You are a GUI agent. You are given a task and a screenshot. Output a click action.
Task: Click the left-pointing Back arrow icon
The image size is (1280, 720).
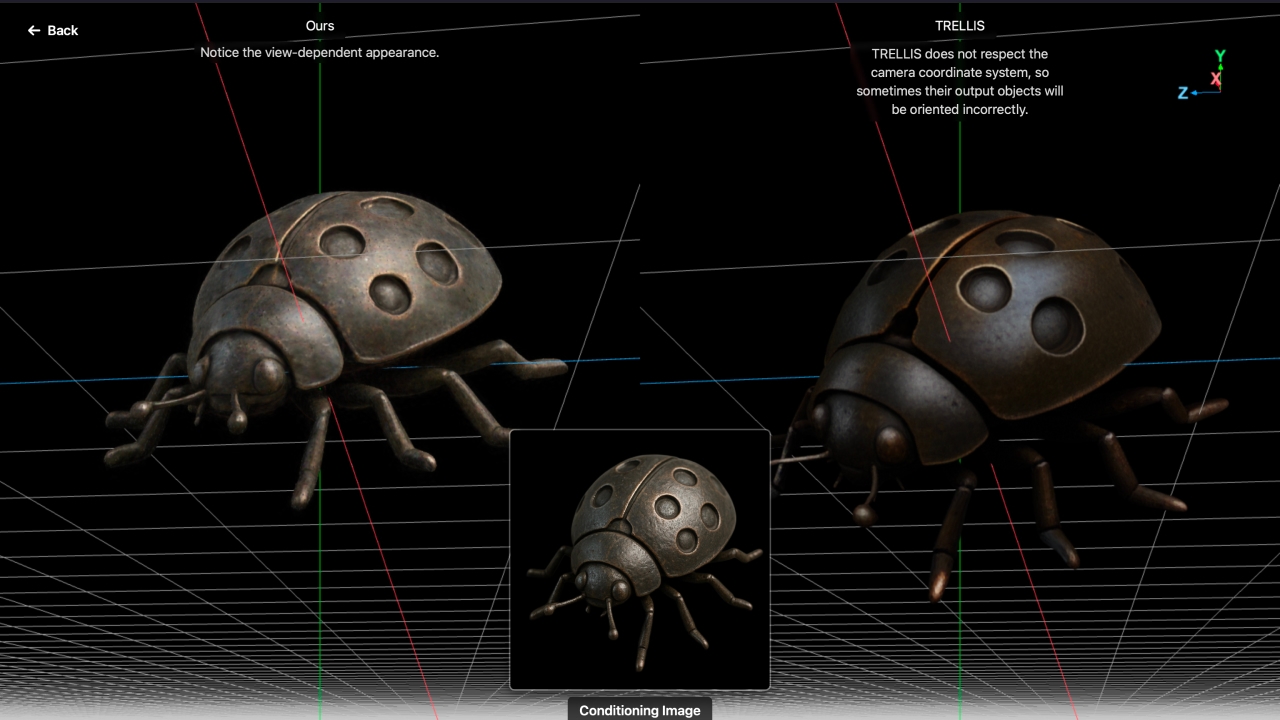[34, 31]
